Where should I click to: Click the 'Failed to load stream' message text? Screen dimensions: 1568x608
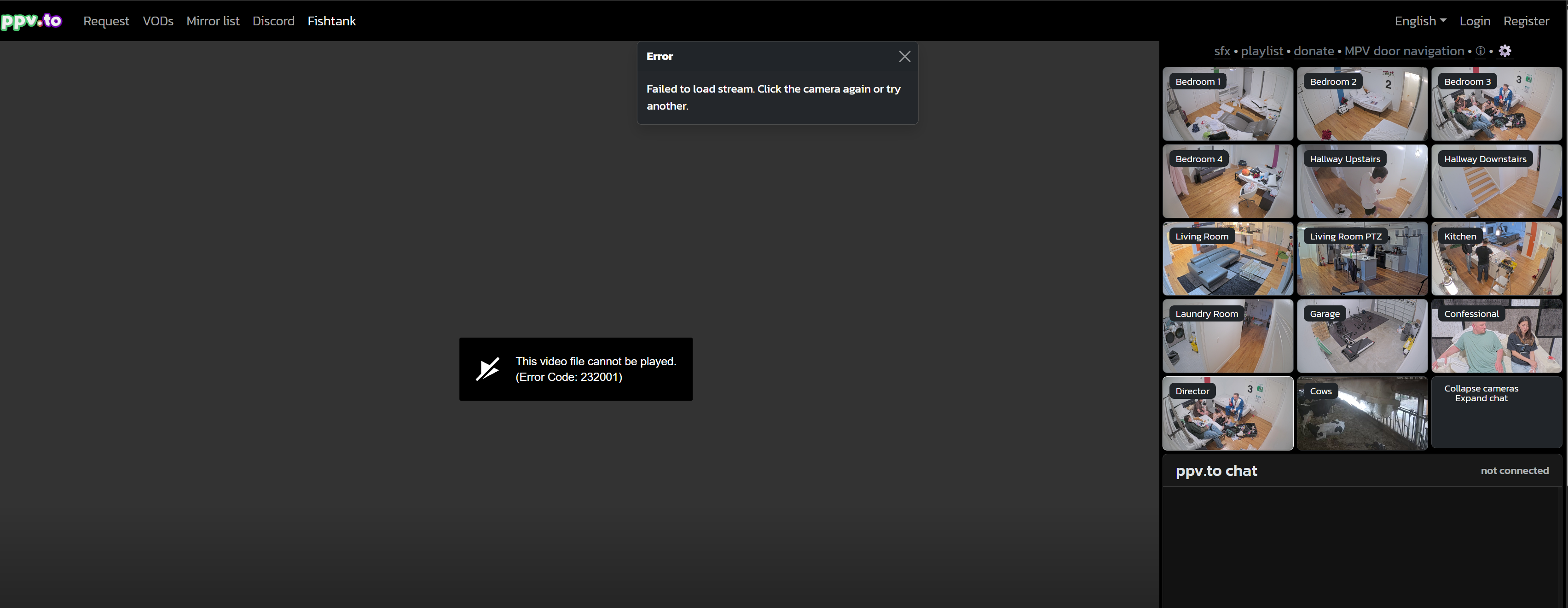(x=774, y=98)
